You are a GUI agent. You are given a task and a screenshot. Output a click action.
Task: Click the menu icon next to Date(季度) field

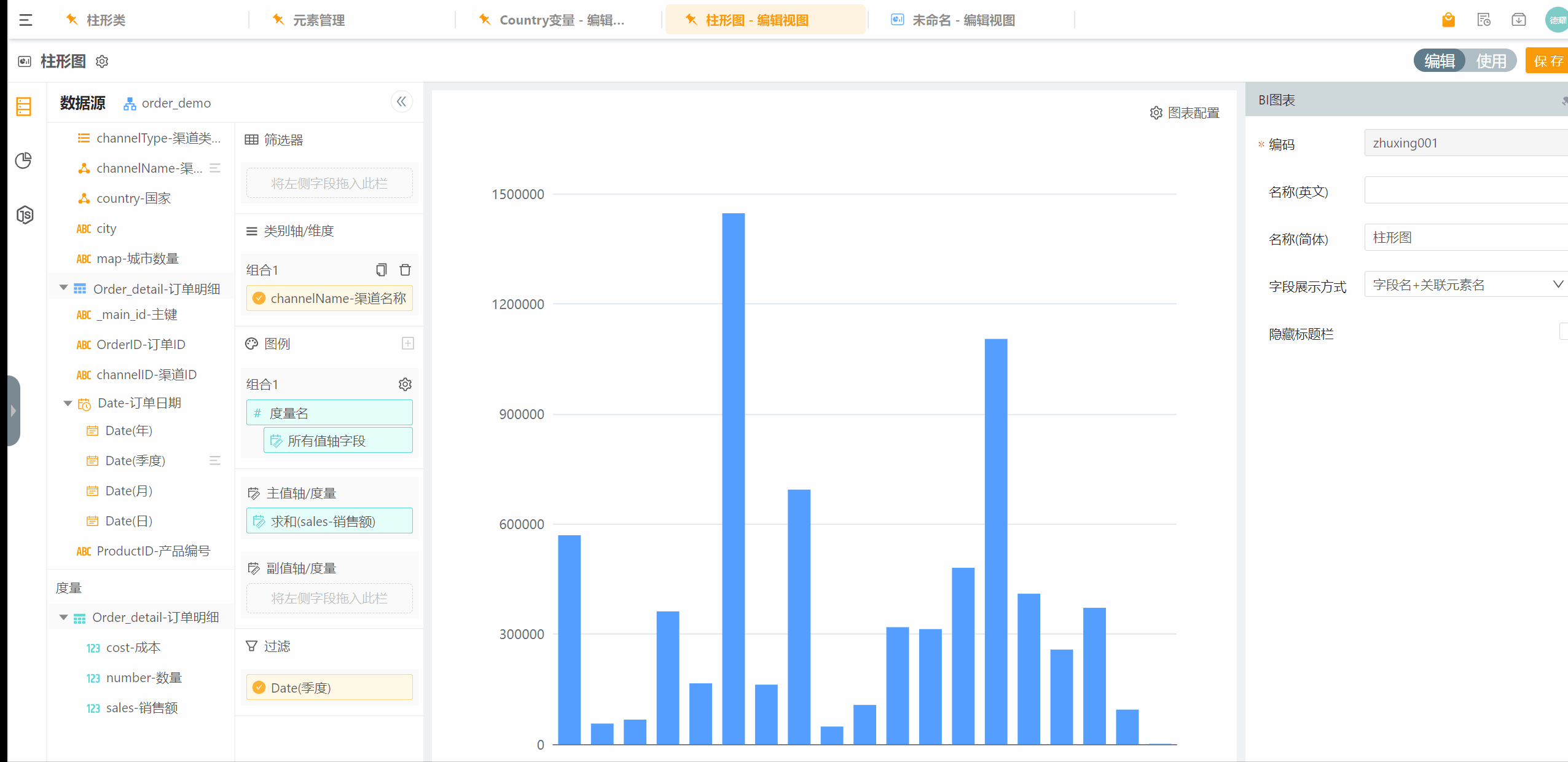pos(215,460)
